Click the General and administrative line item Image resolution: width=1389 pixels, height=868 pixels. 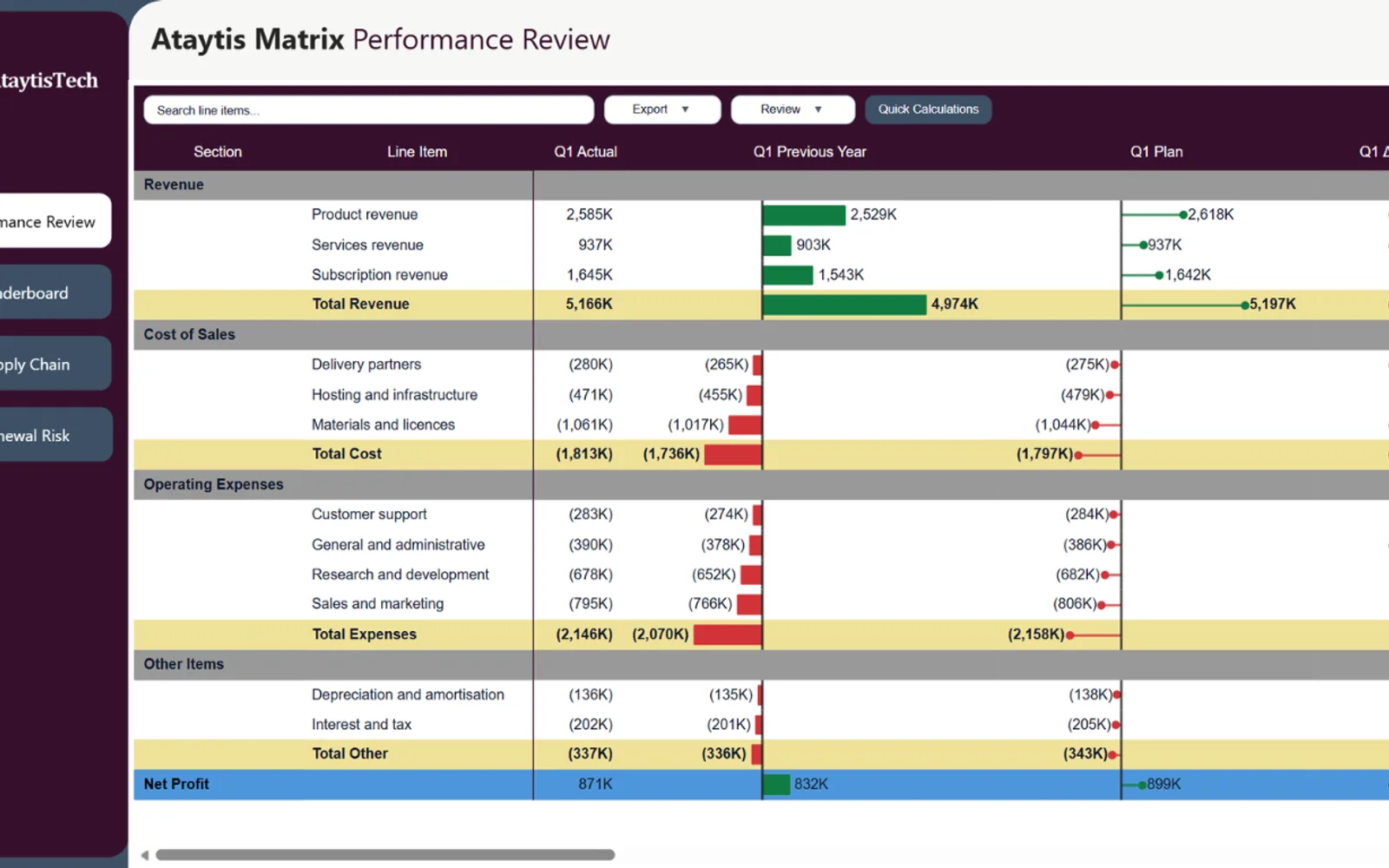(x=398, y=544)
